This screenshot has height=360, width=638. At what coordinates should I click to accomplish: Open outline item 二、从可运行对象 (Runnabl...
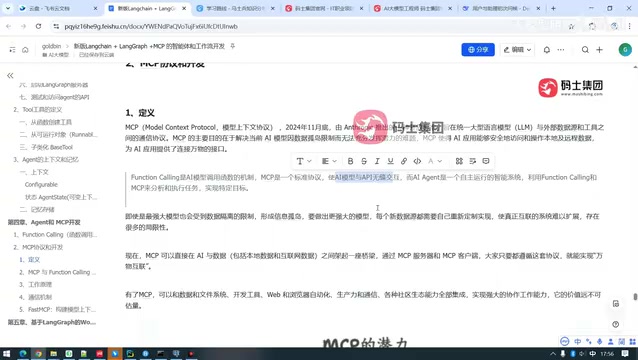point(59,135)
